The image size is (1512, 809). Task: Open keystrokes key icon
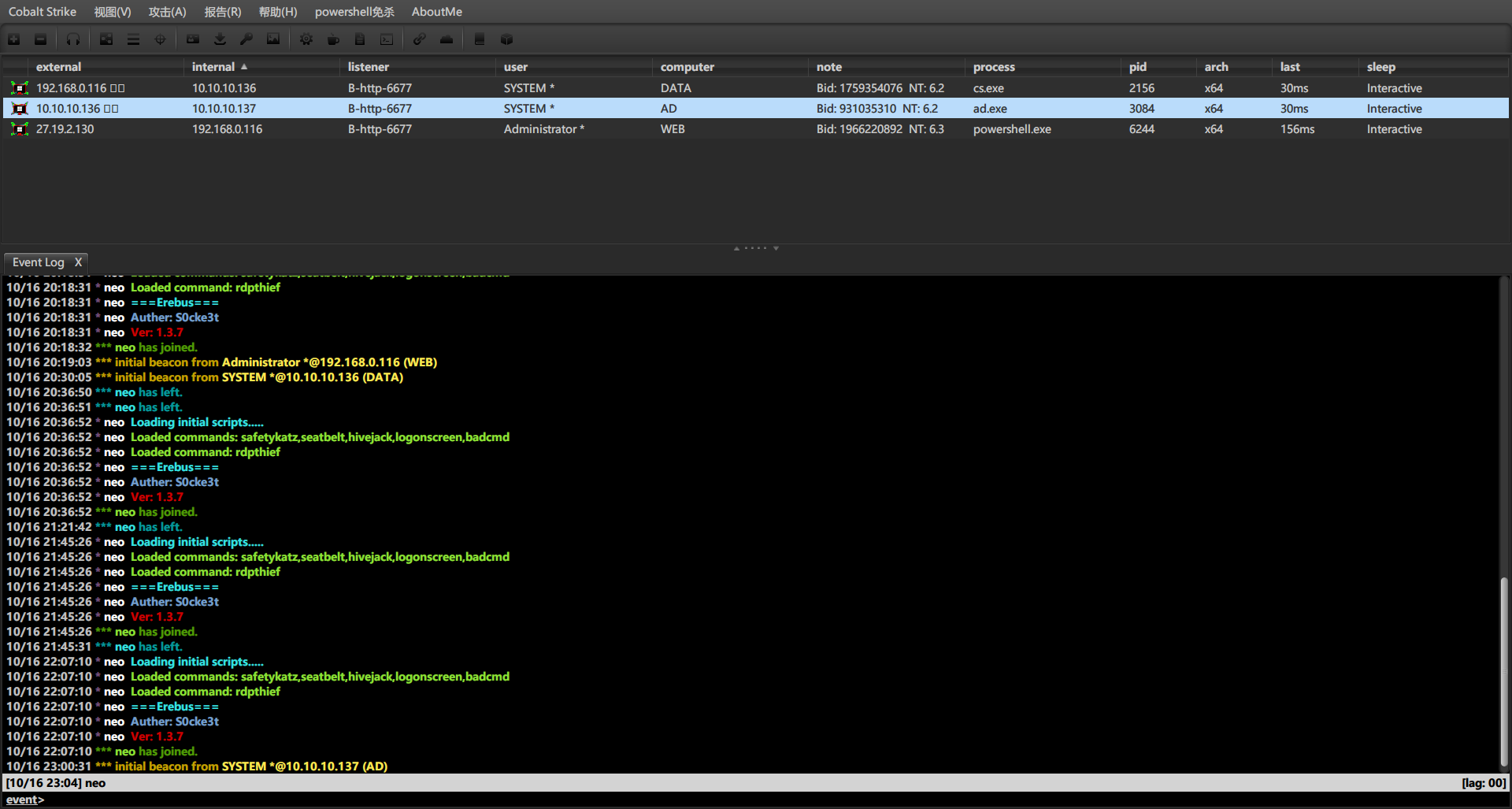(246, 39)
